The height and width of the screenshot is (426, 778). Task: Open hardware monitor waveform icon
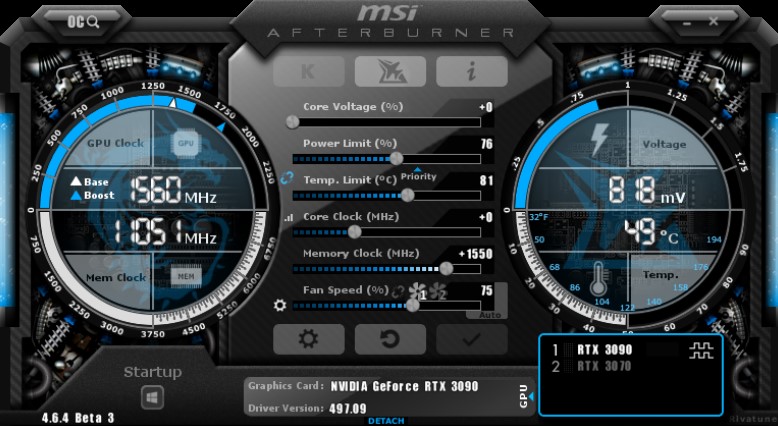coord(701,351)
